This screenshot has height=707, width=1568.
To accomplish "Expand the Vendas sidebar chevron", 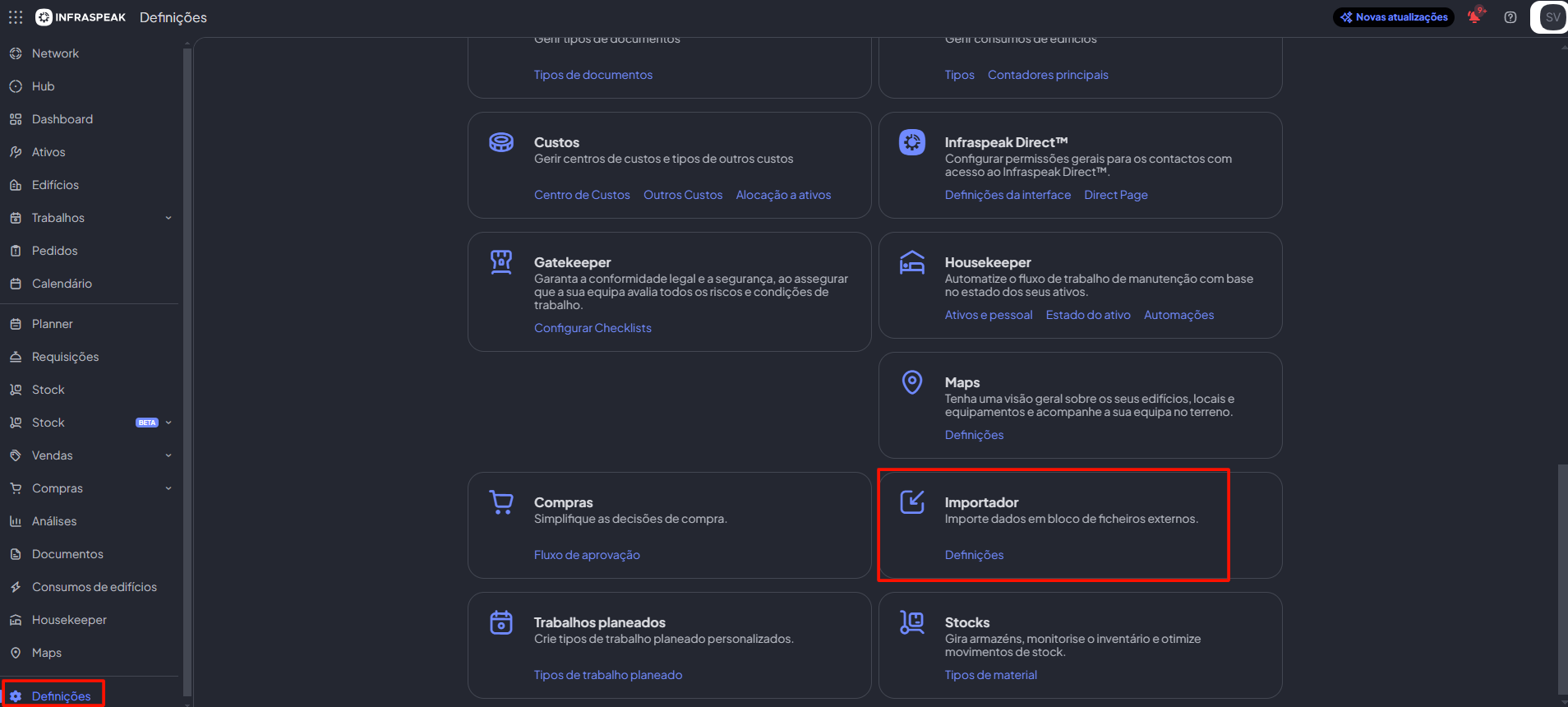I will [168, 455].
